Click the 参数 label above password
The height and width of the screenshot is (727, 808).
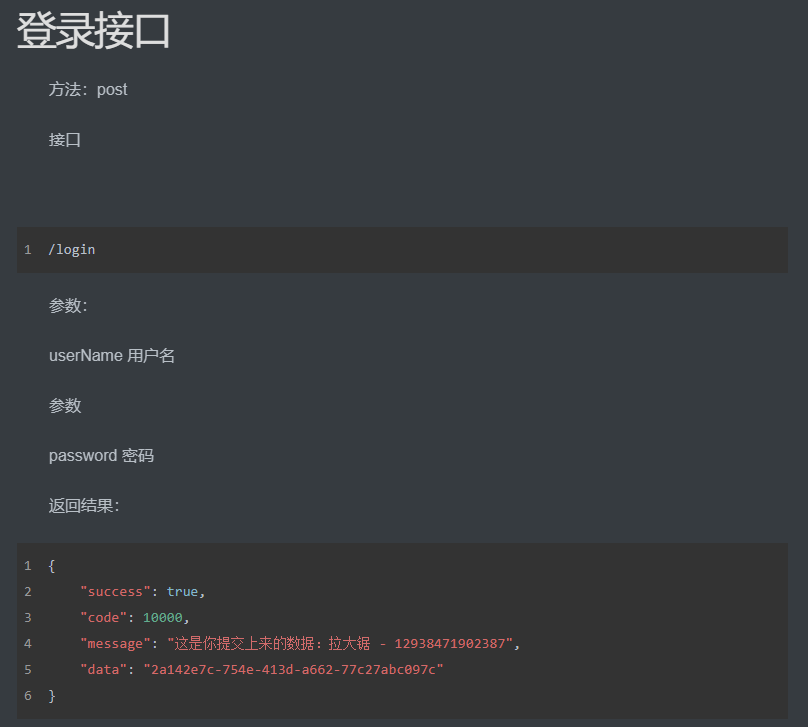pyautogui.click(x=65, y=405)
